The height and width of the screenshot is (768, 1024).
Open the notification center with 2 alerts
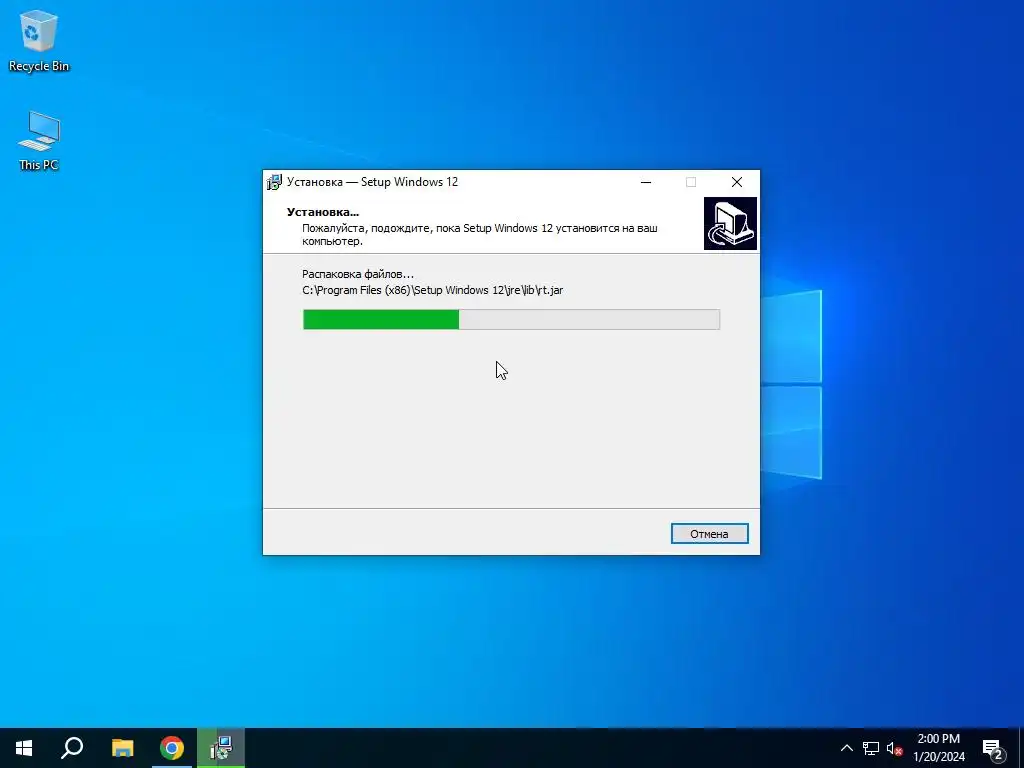coord(993,749)
